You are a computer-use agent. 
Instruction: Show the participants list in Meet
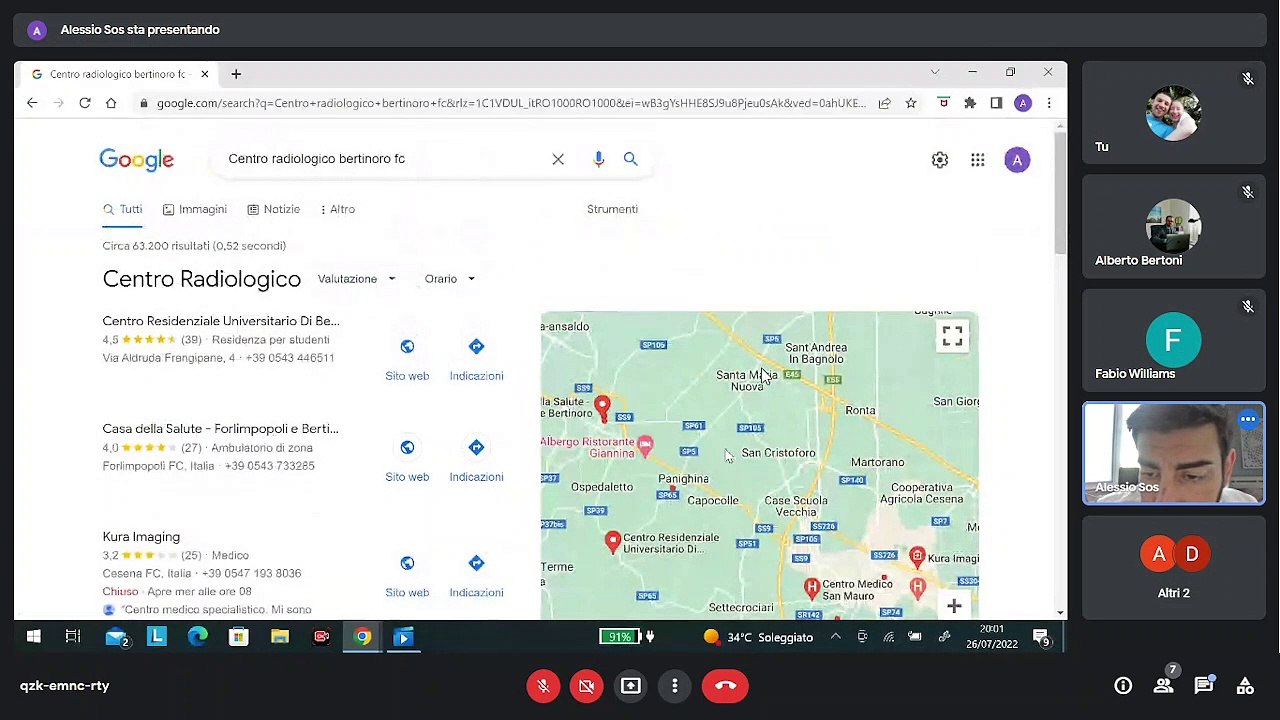pos(1163,686)
